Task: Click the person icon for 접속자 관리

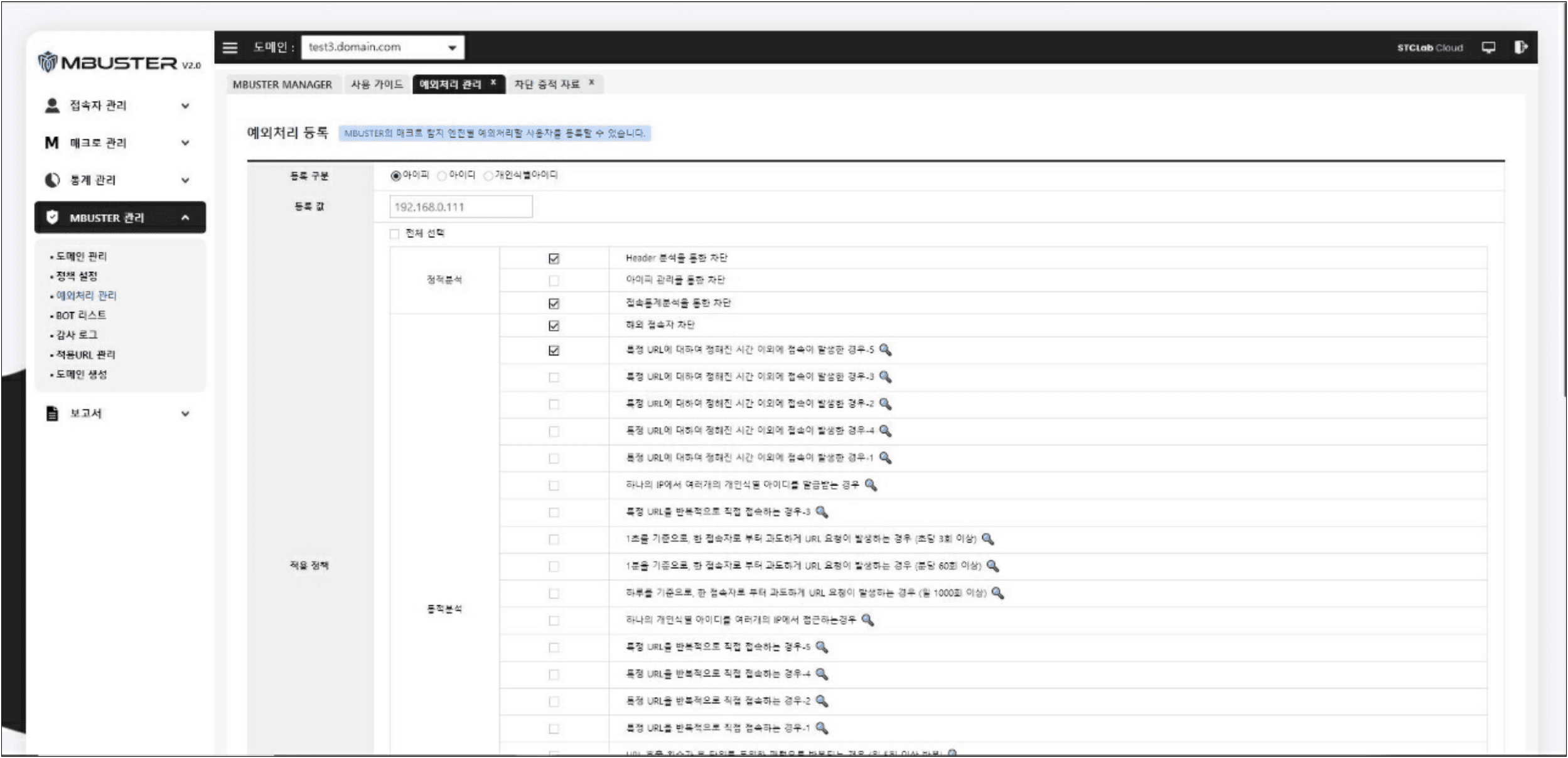Action: coord(52,106)
